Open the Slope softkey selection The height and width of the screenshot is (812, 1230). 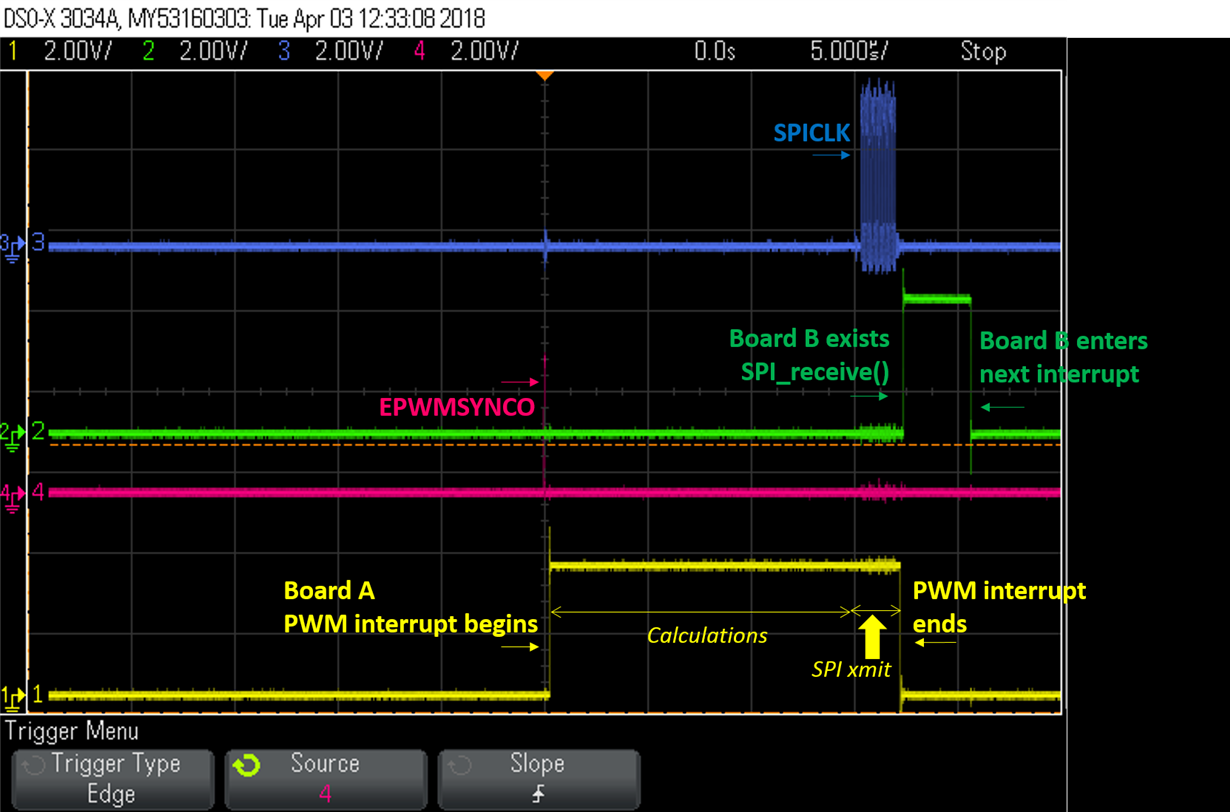pos(538,780)
